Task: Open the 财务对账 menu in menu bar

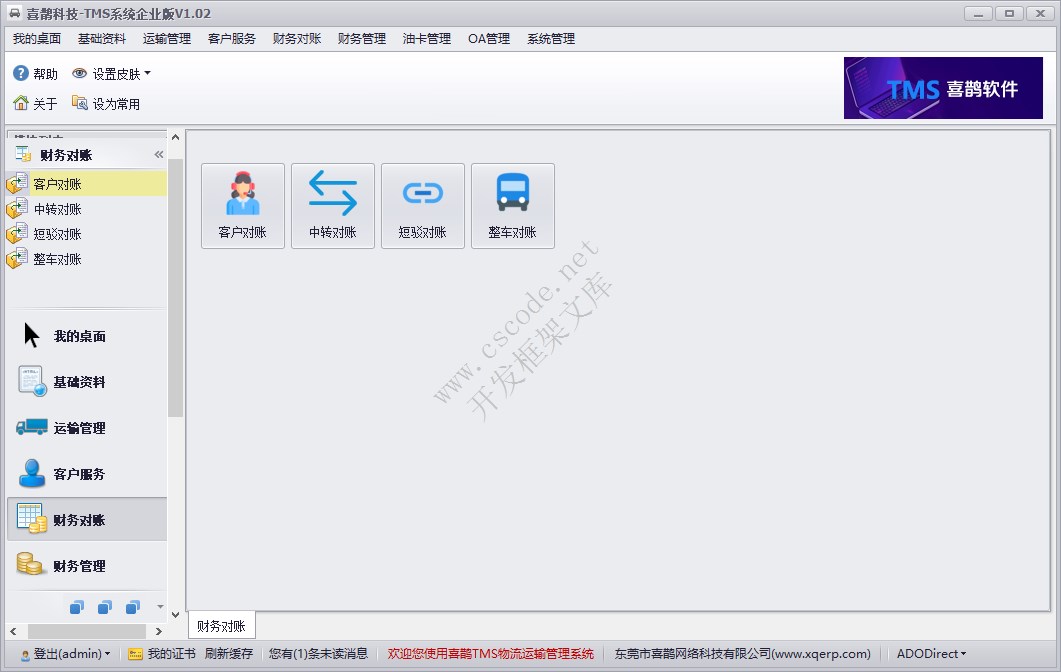Action: coord(296,39)
